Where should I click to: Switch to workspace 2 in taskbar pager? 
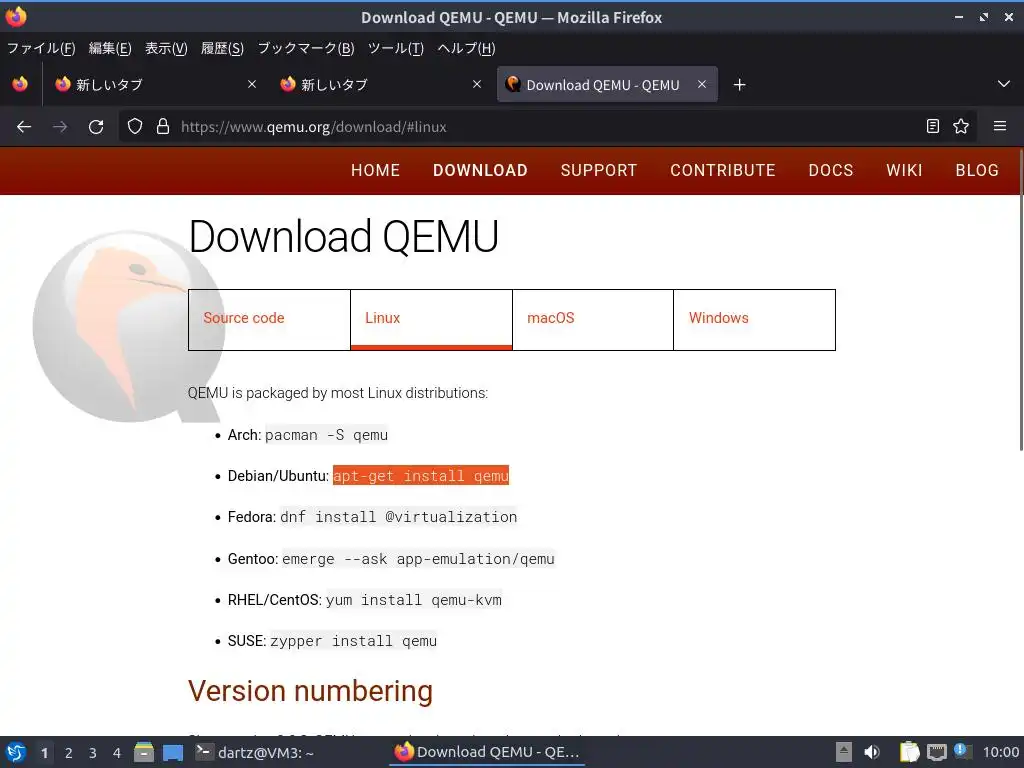point(69,753)
